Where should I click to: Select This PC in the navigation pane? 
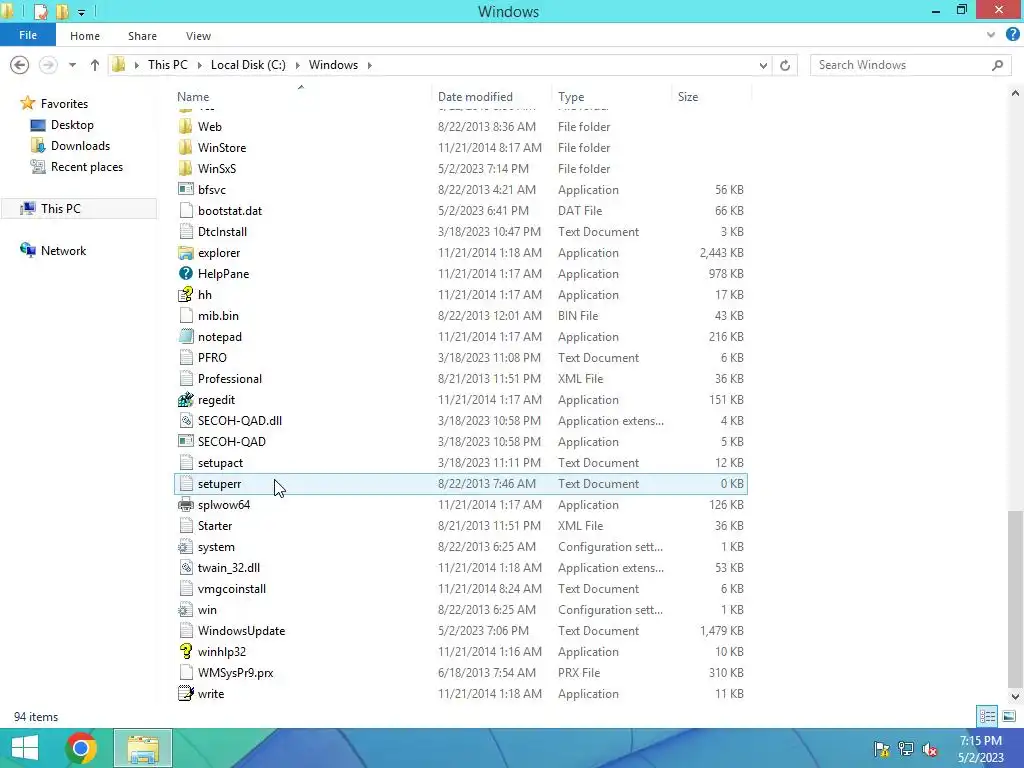coord(60,208)
